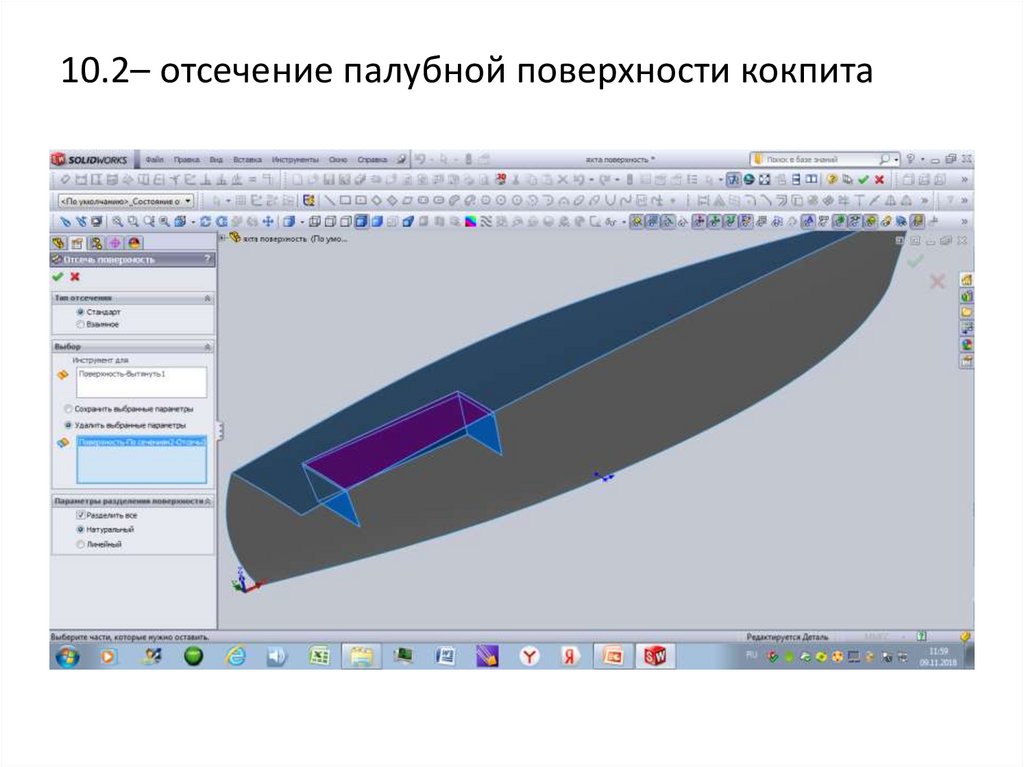Toggle Разделить все checkbox
This screenshot has width=1024, height=767.
[81, 515]
